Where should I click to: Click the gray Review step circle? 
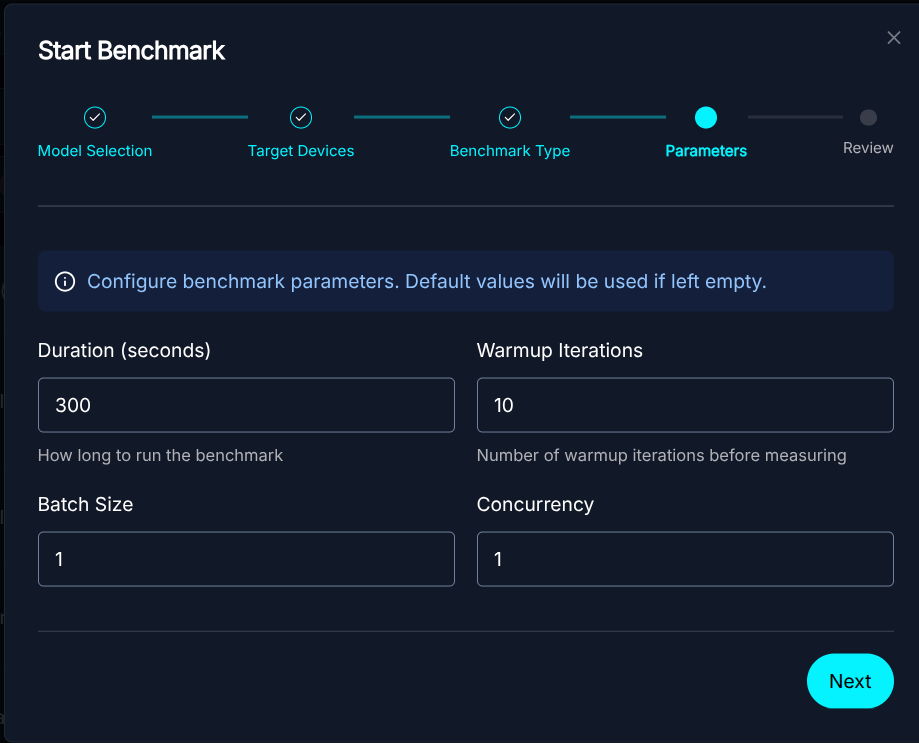868,118
